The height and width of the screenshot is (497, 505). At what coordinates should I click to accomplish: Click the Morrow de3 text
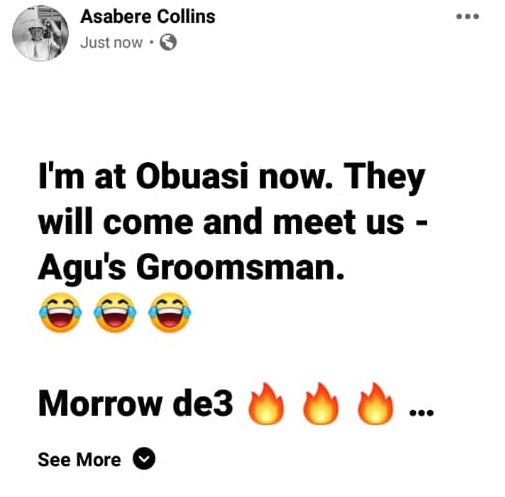(135, 404)
